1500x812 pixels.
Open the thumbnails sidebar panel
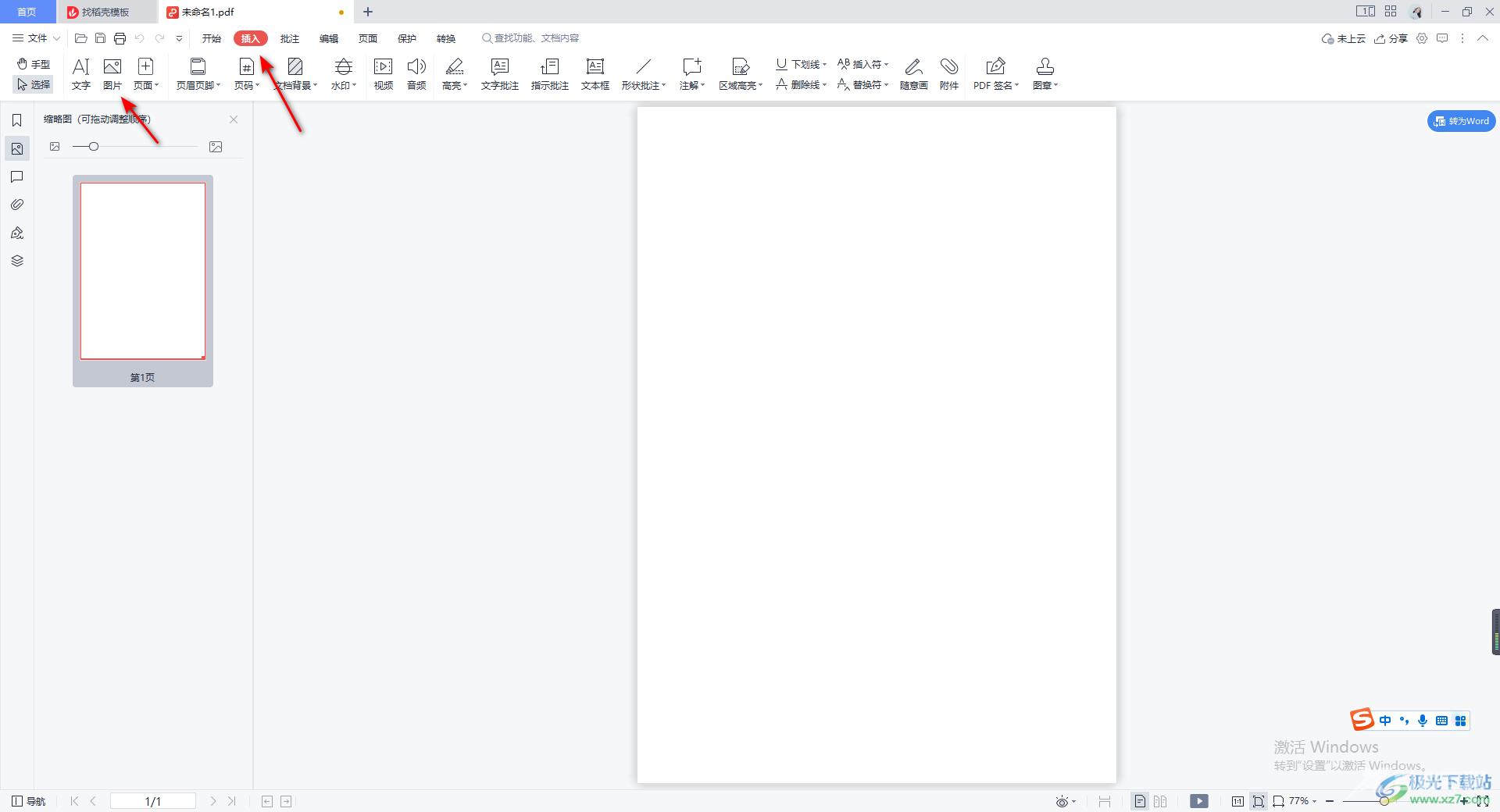click(x=17, y=148)
